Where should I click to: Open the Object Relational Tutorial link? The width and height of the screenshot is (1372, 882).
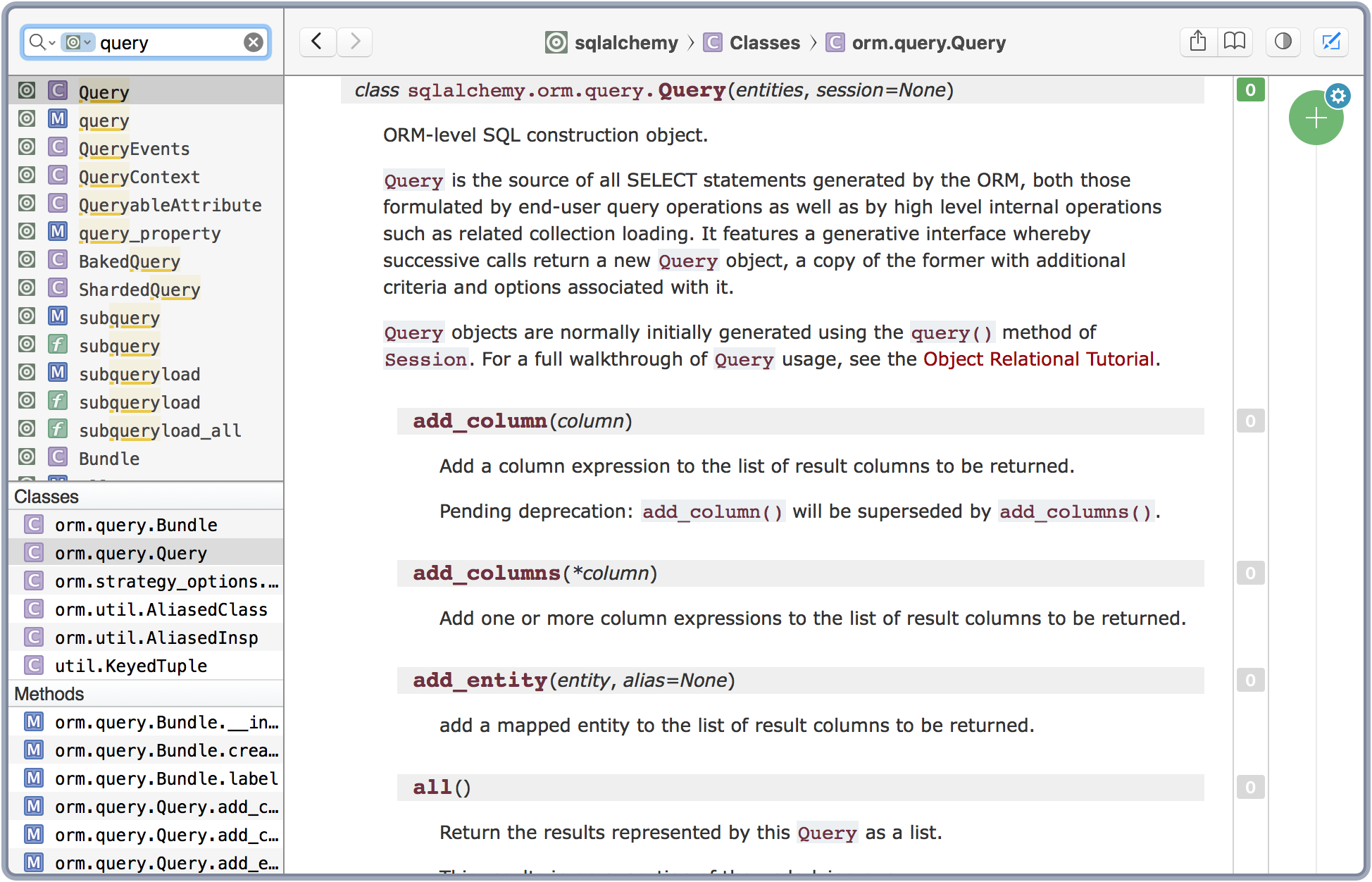(1038, 359)
